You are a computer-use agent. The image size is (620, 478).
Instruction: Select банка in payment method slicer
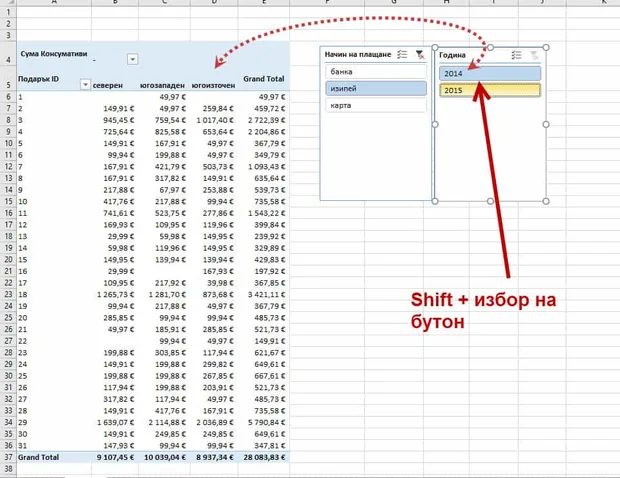(x=376, y=72)
